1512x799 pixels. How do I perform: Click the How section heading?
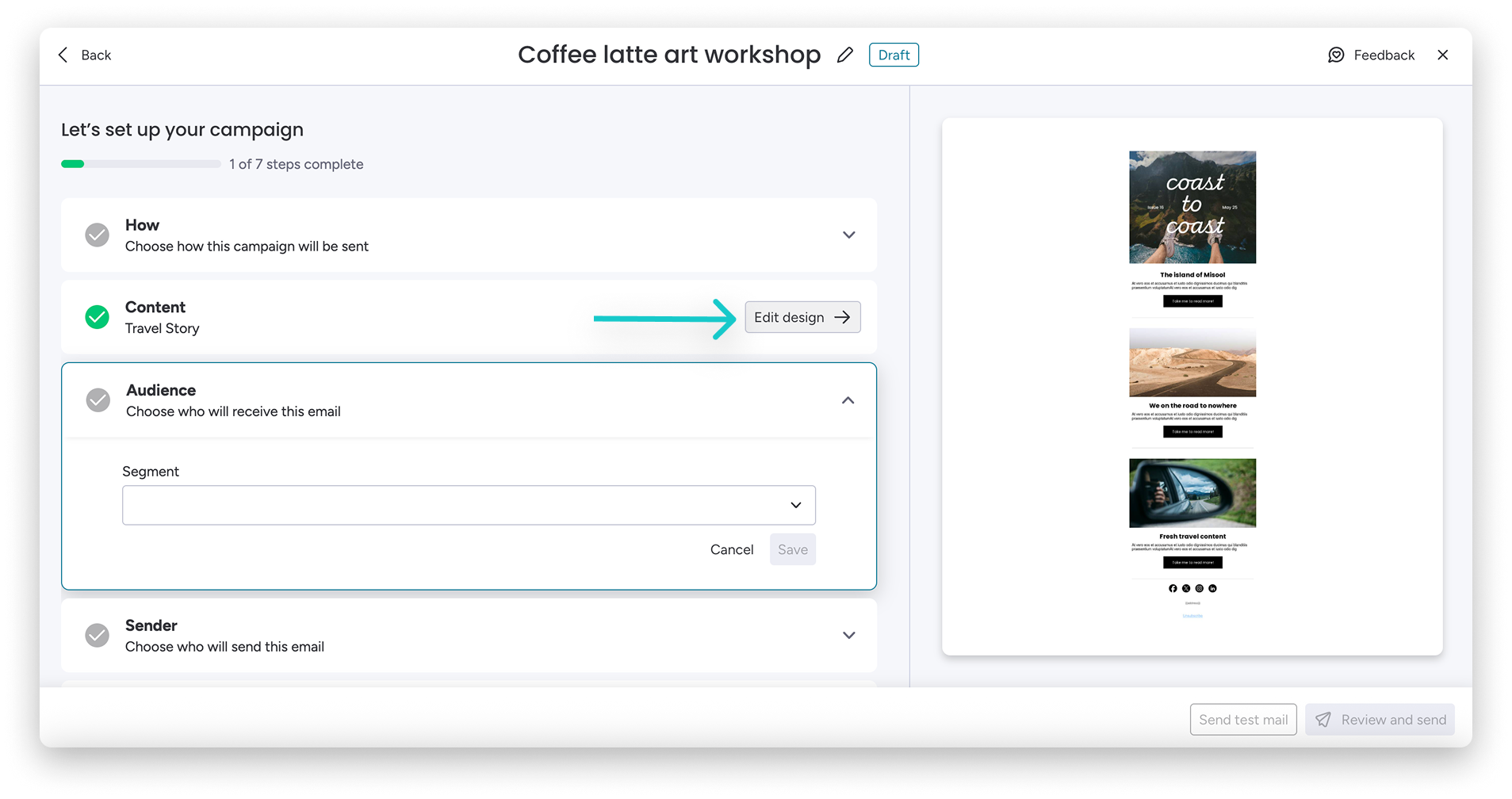click(142, 225)
